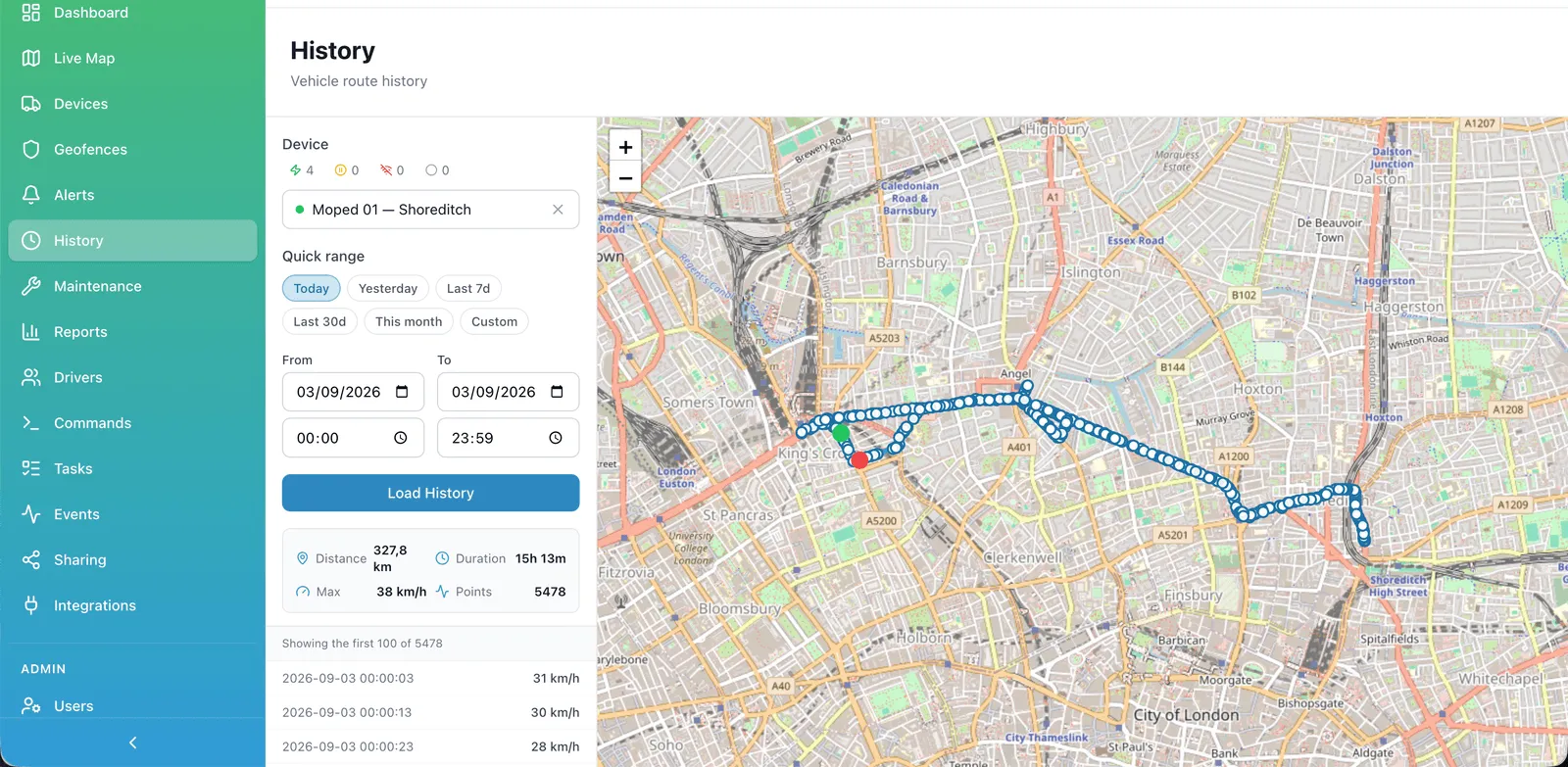Click the Integrations plug icon
The height and width of the screenshot is (767, 1568).
tap(31, 605)
